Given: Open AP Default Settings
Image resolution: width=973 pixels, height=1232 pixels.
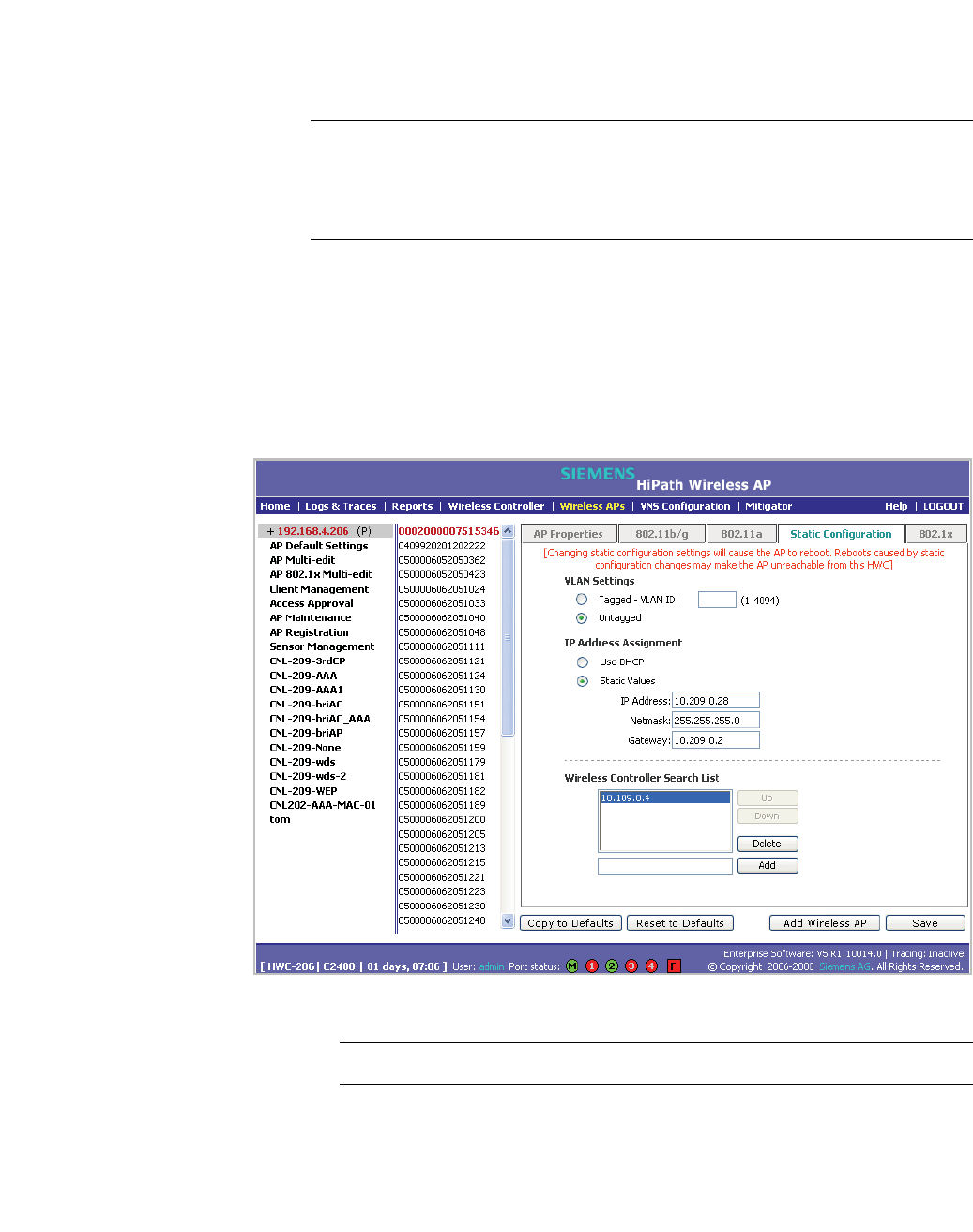Looking at the screenshot, I should (x=319, y=546).
